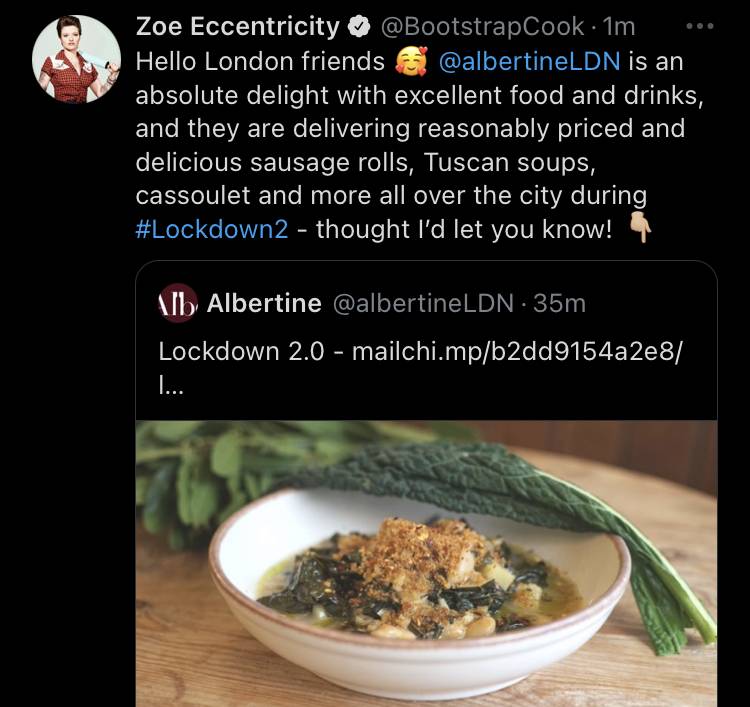Image resolution: width=750 pixels, height=707 pixels.
Task: Open the #Lockdown2 hashtag
Action: (x=212, y=229)
